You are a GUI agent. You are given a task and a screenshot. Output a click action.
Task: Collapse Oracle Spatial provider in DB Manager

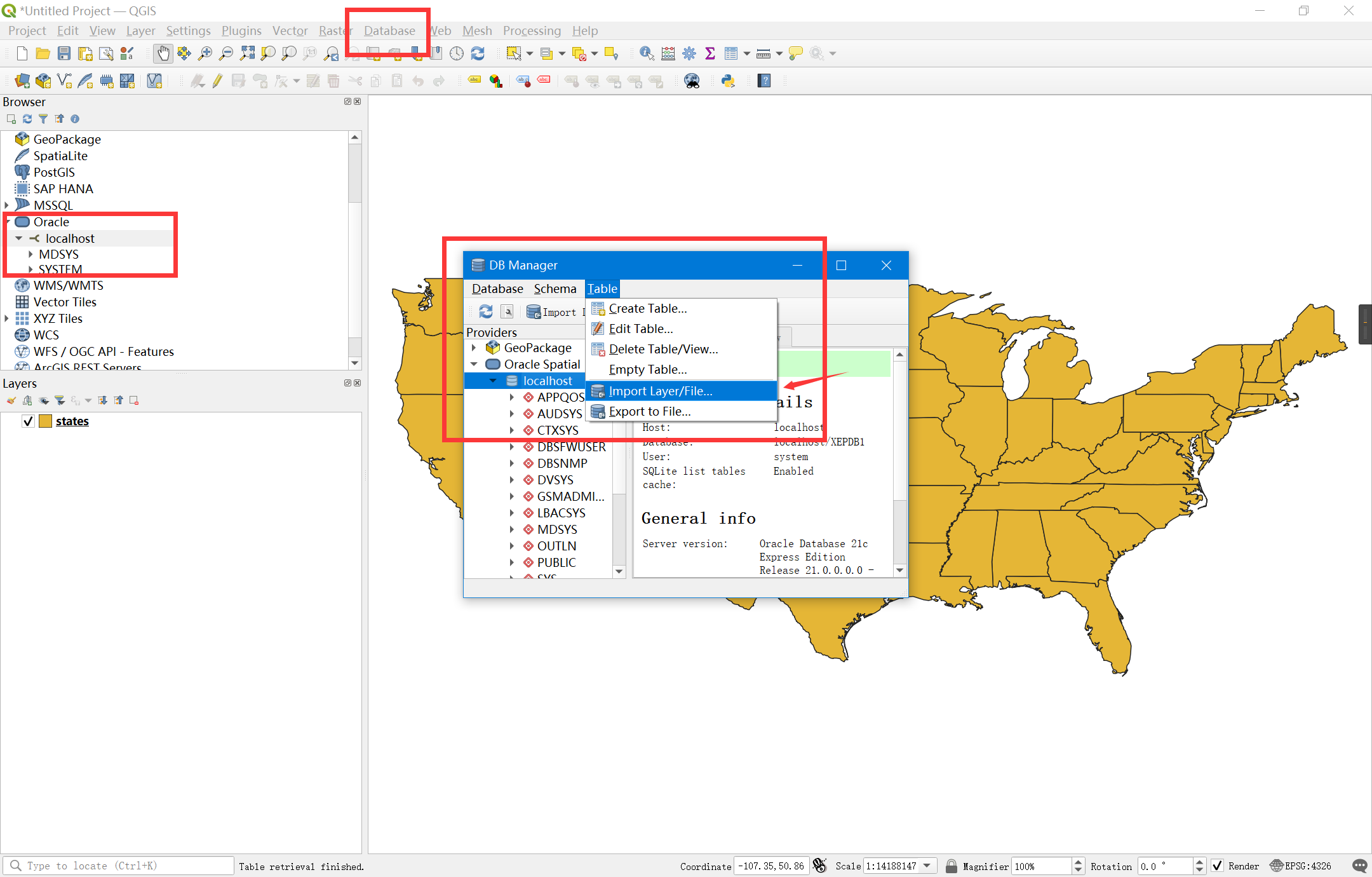point(474,364)
